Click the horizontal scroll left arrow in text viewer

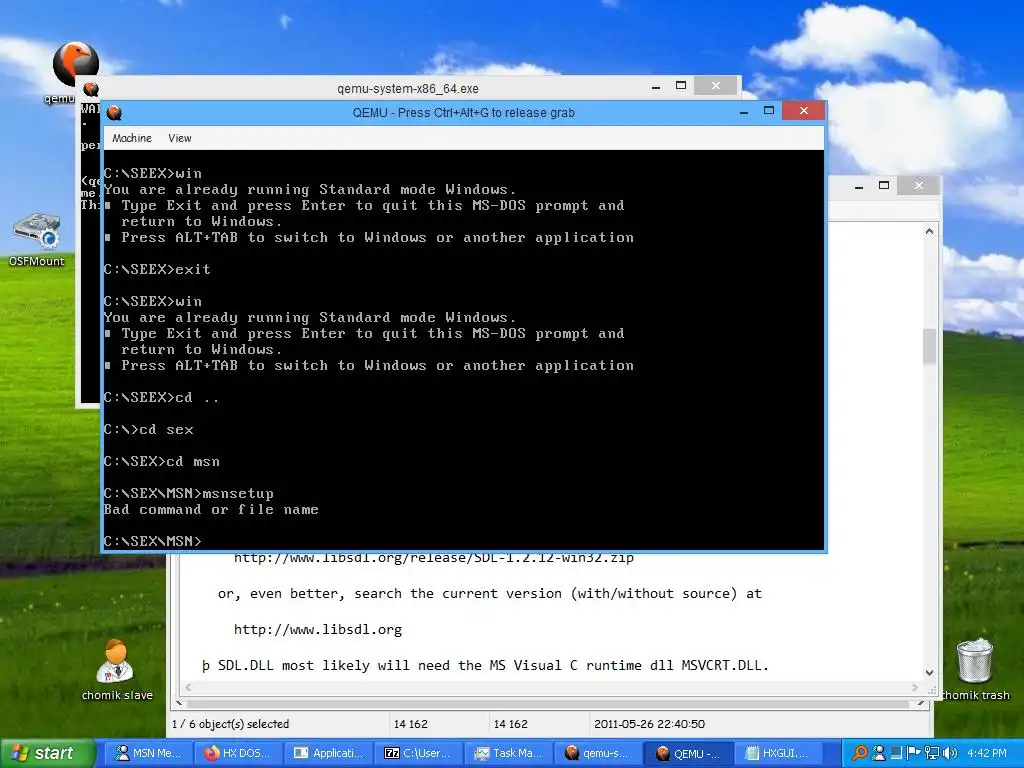(189, 688)
